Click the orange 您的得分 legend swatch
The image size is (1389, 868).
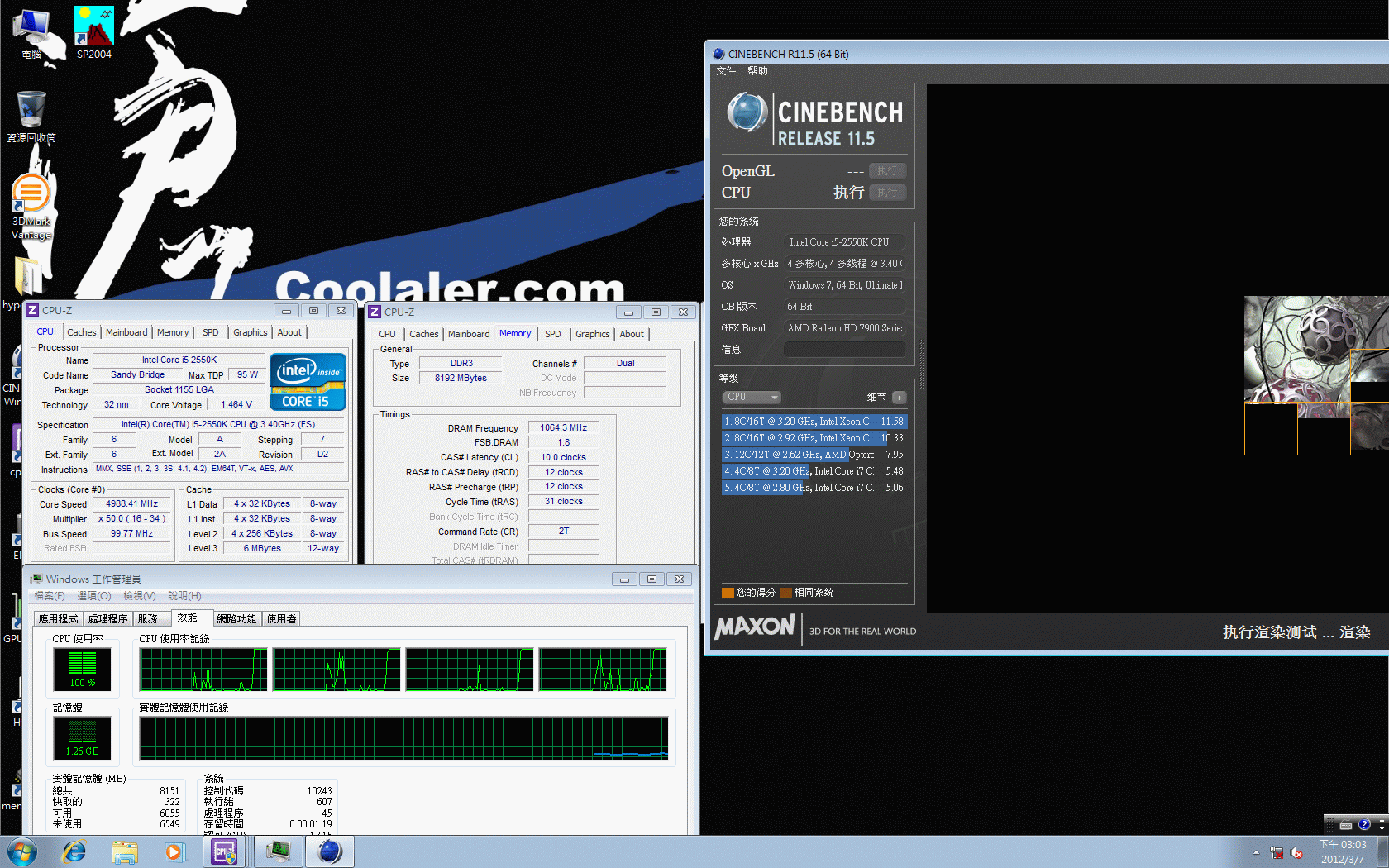point(728,593)
